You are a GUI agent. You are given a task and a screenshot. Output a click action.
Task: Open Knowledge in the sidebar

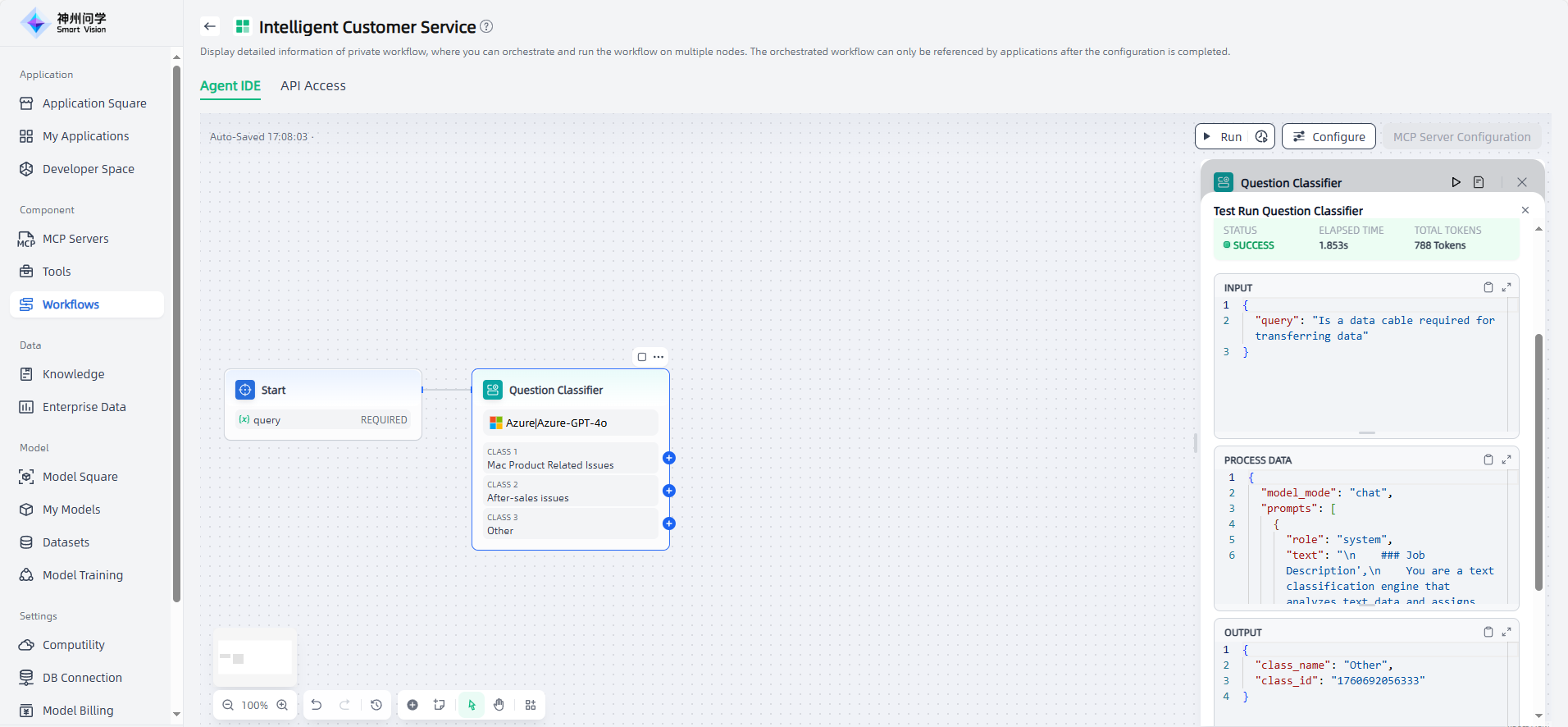tap(74, 374)
